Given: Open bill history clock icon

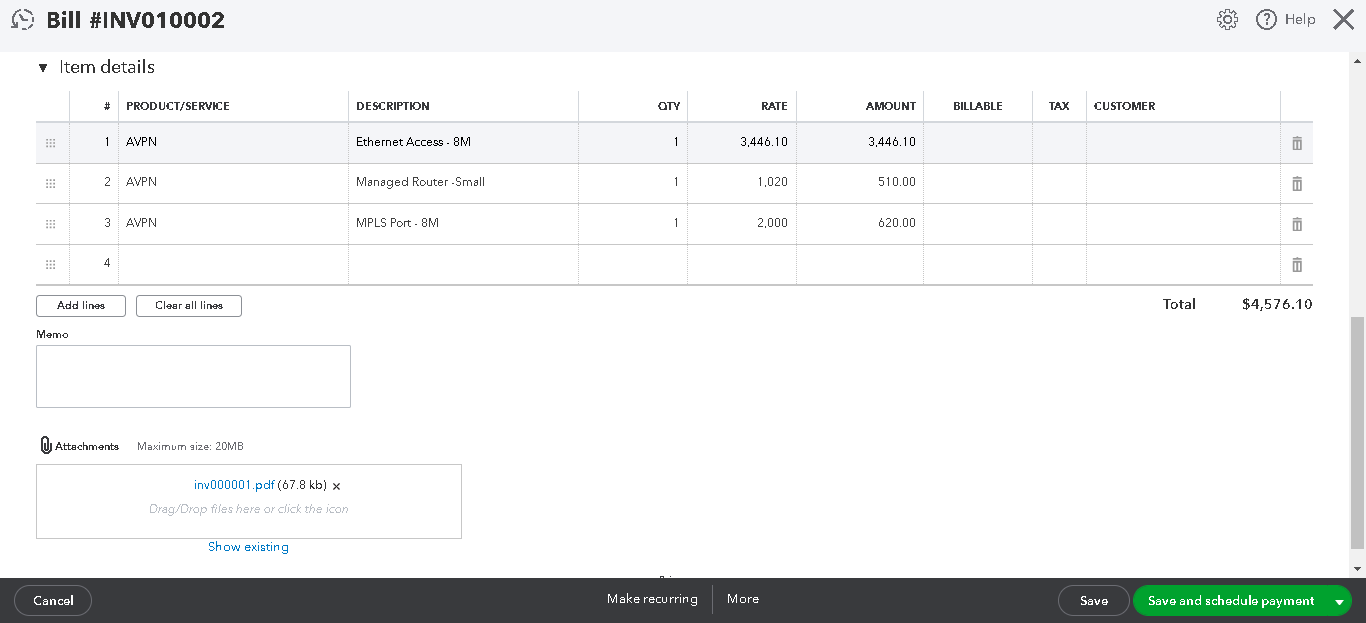Looking at the screenshot, I should click(x=22, y=20).
